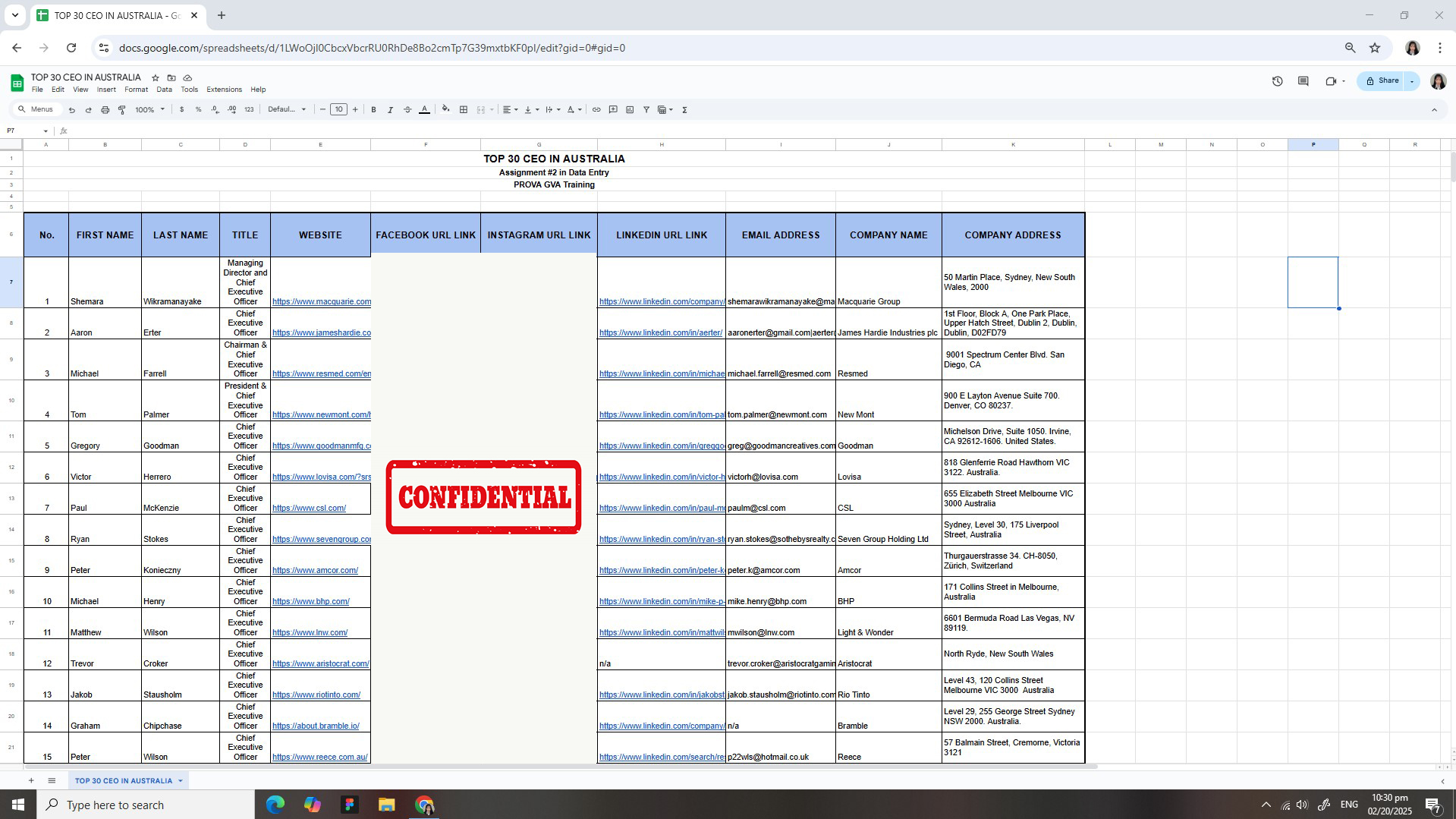Show the all sheets list
This screenshot has width=1456, height=819.
[52, 780]
